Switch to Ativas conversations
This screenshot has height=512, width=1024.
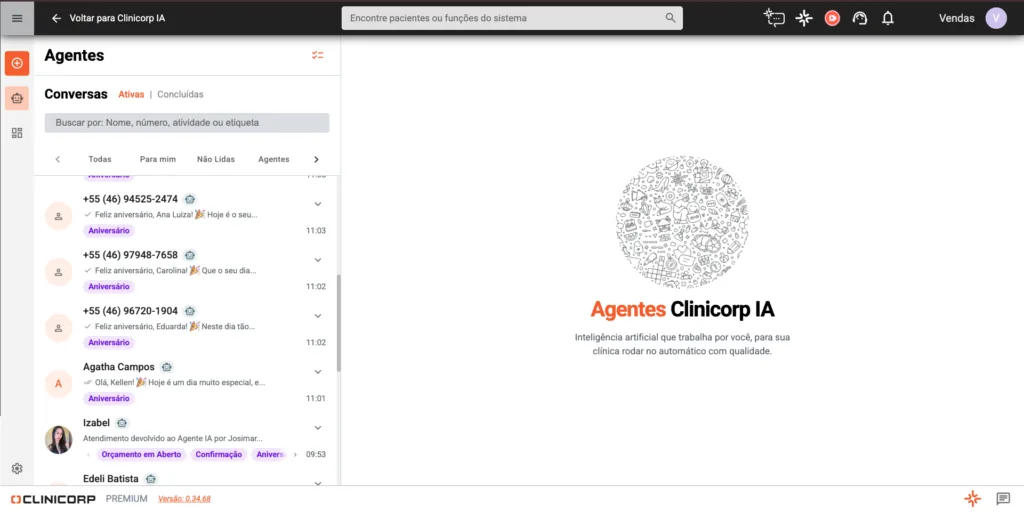[131, 94]
